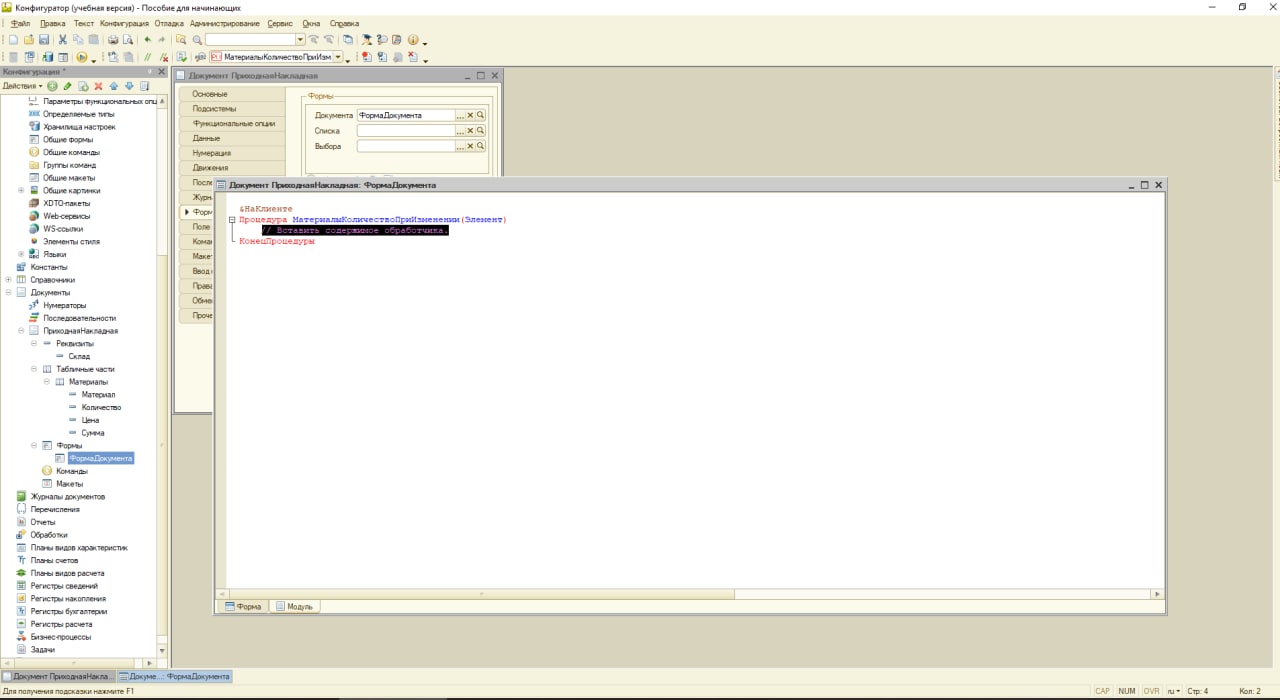1280x700 pixels.
Task: Open the Действия dropdown menu
Action: click(23, 86)
